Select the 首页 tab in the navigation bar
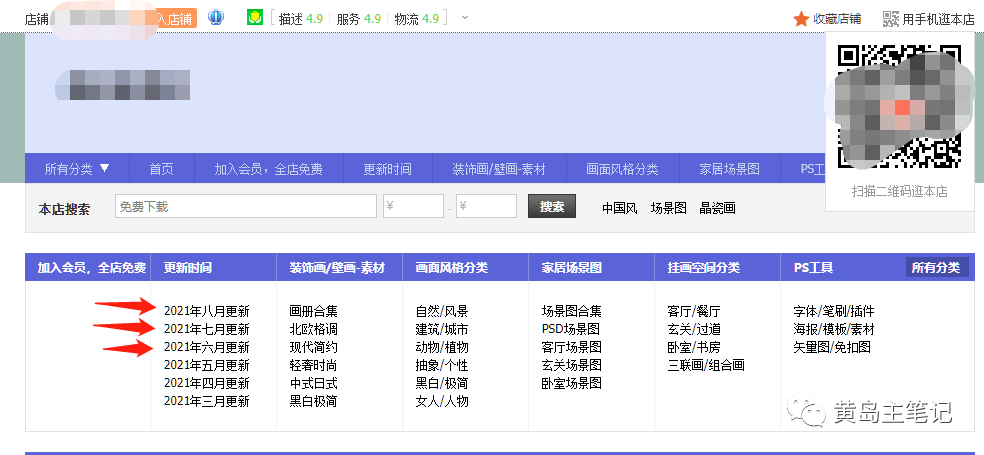The image size is (984, 455). click(161, 169)
